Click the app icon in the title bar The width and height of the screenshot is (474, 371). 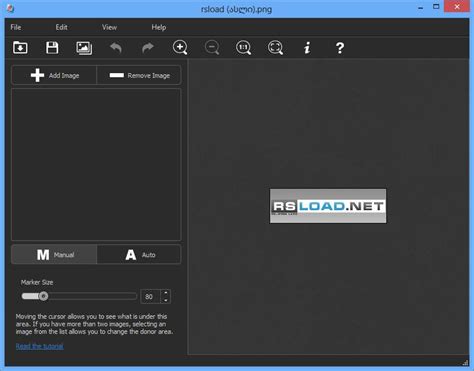[x=10, y=8]
